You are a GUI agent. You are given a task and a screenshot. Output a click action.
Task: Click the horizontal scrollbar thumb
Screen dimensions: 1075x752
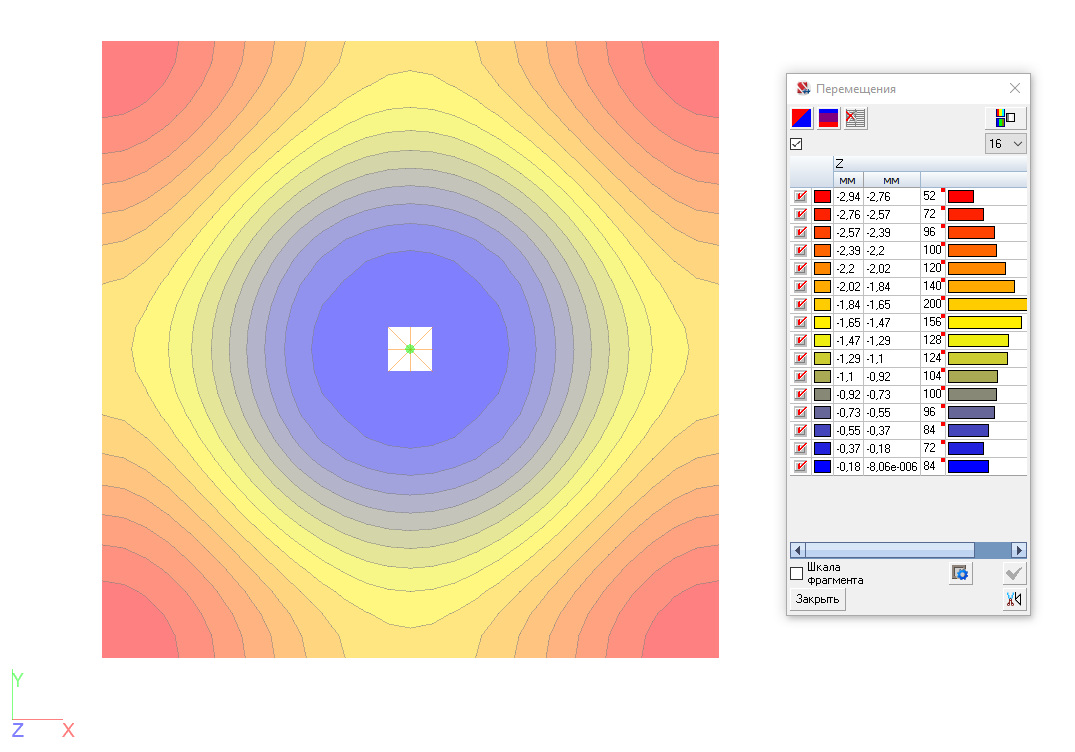point(889,550)
